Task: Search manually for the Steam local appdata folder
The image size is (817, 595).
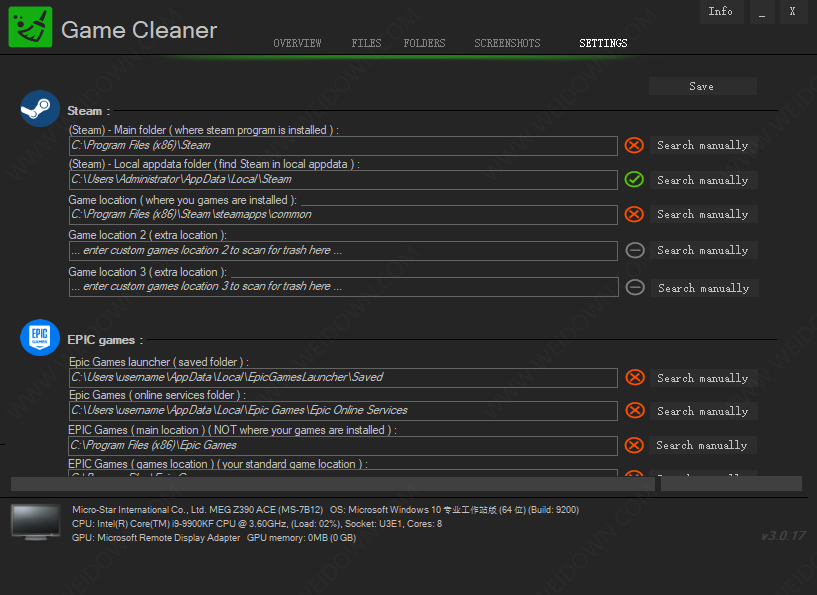Action: 703,180
